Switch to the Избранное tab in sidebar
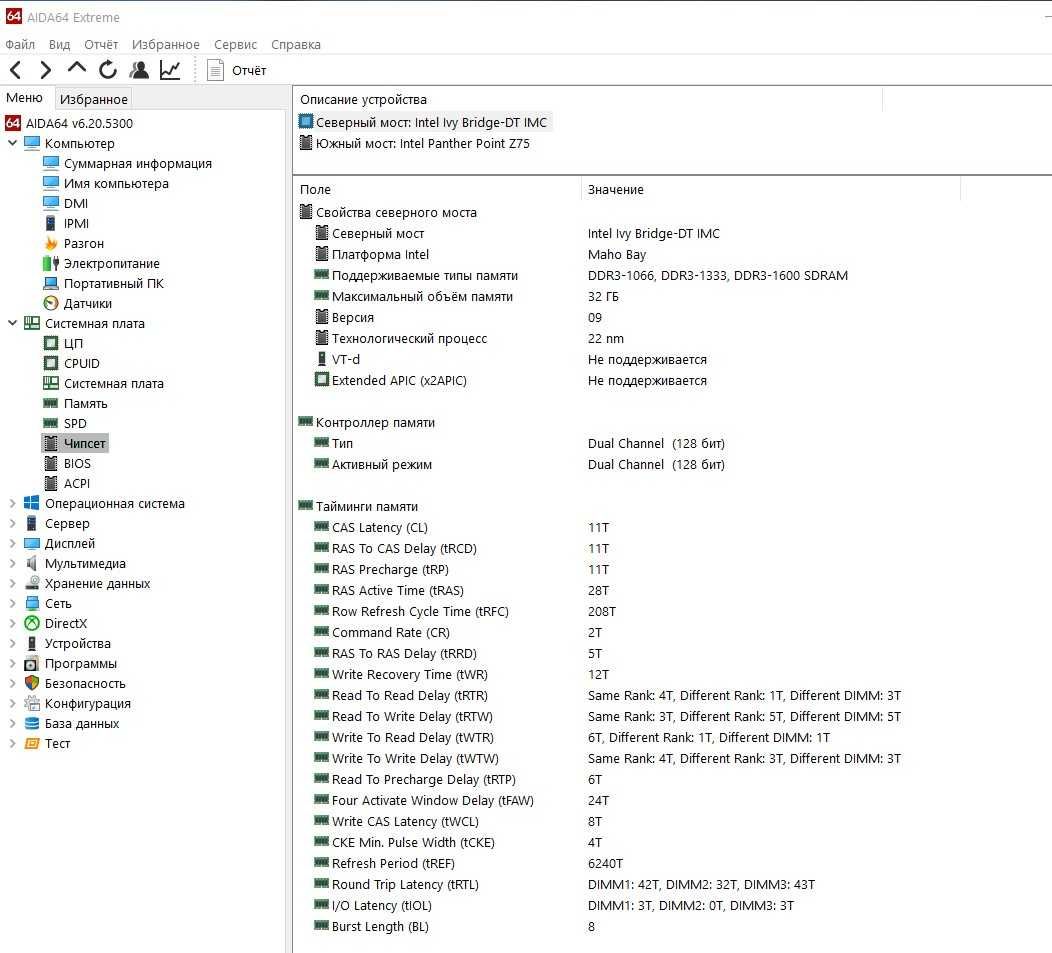The height and width of the screenshot is (953, 1052). pos(93,99)
